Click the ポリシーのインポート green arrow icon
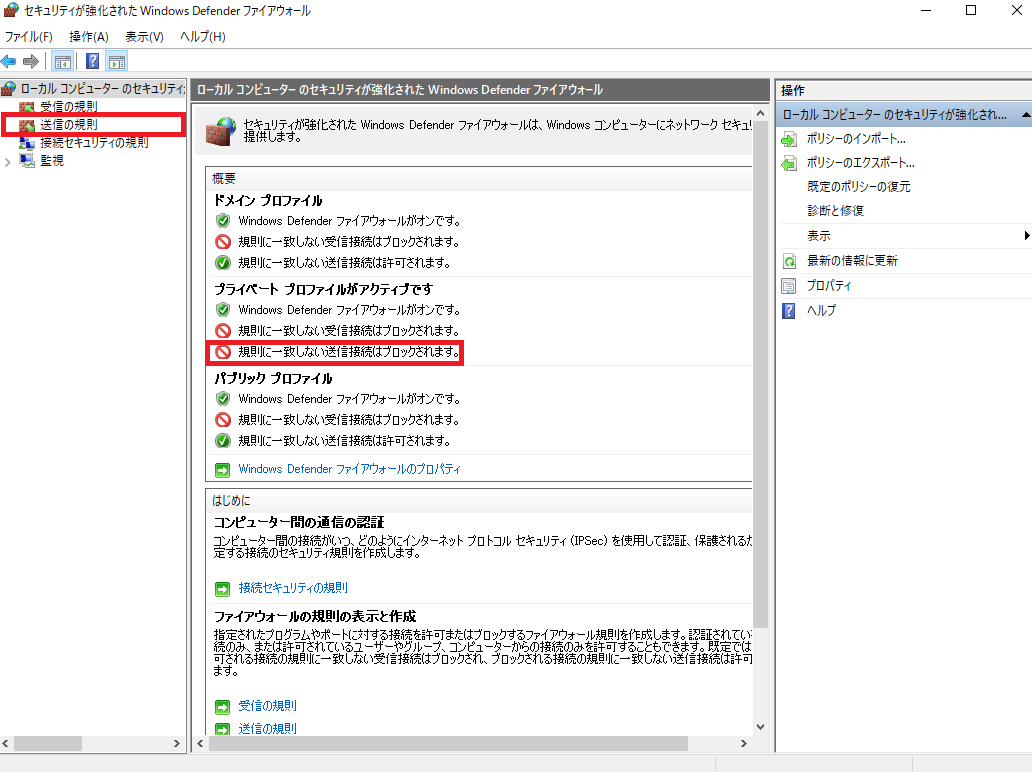This screenshot has height=772, width=1032. click(788, 140)
